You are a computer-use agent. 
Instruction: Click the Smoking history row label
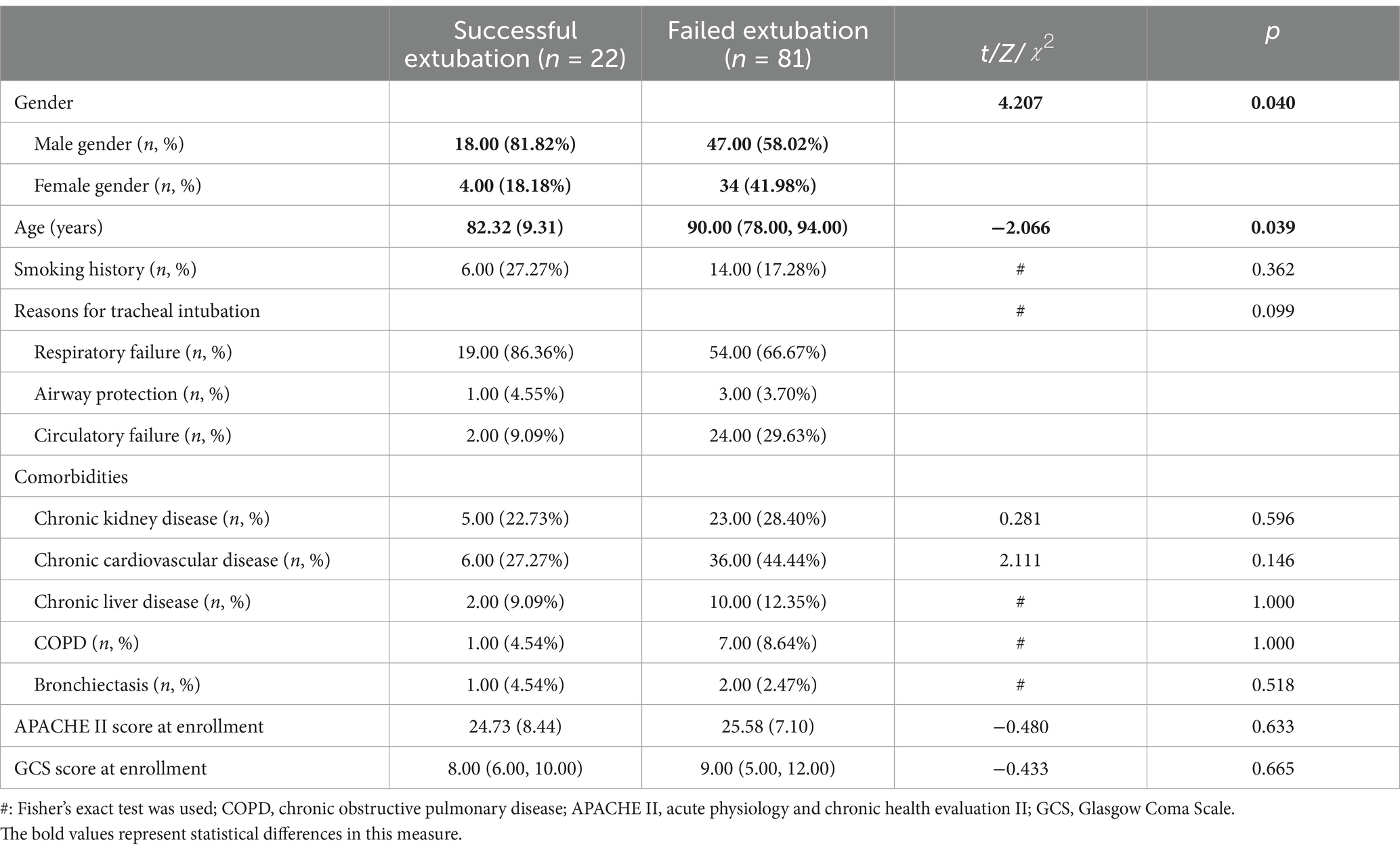point(105,269)
